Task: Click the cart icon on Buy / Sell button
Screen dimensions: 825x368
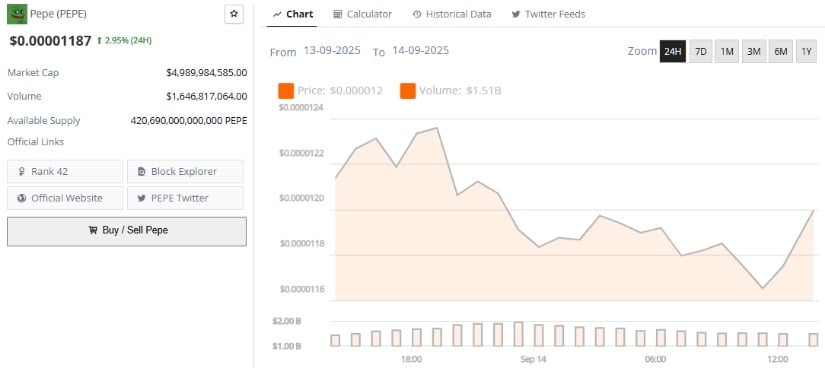Action: click(x=93, y=231)
